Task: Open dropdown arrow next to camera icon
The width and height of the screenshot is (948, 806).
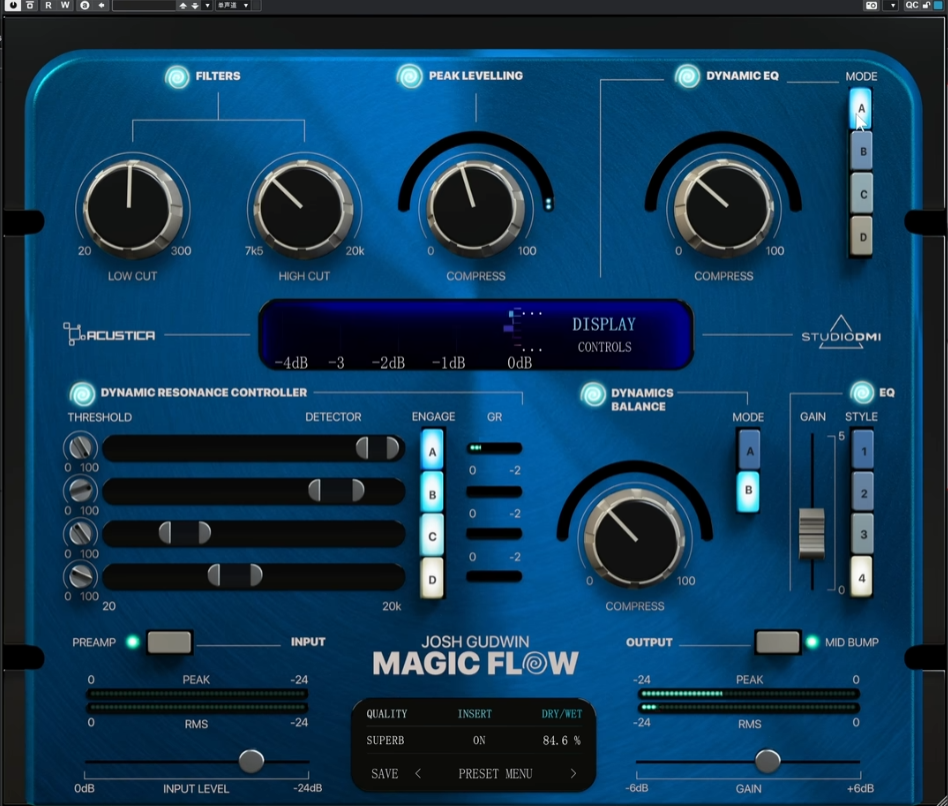Action: [893, 5]
